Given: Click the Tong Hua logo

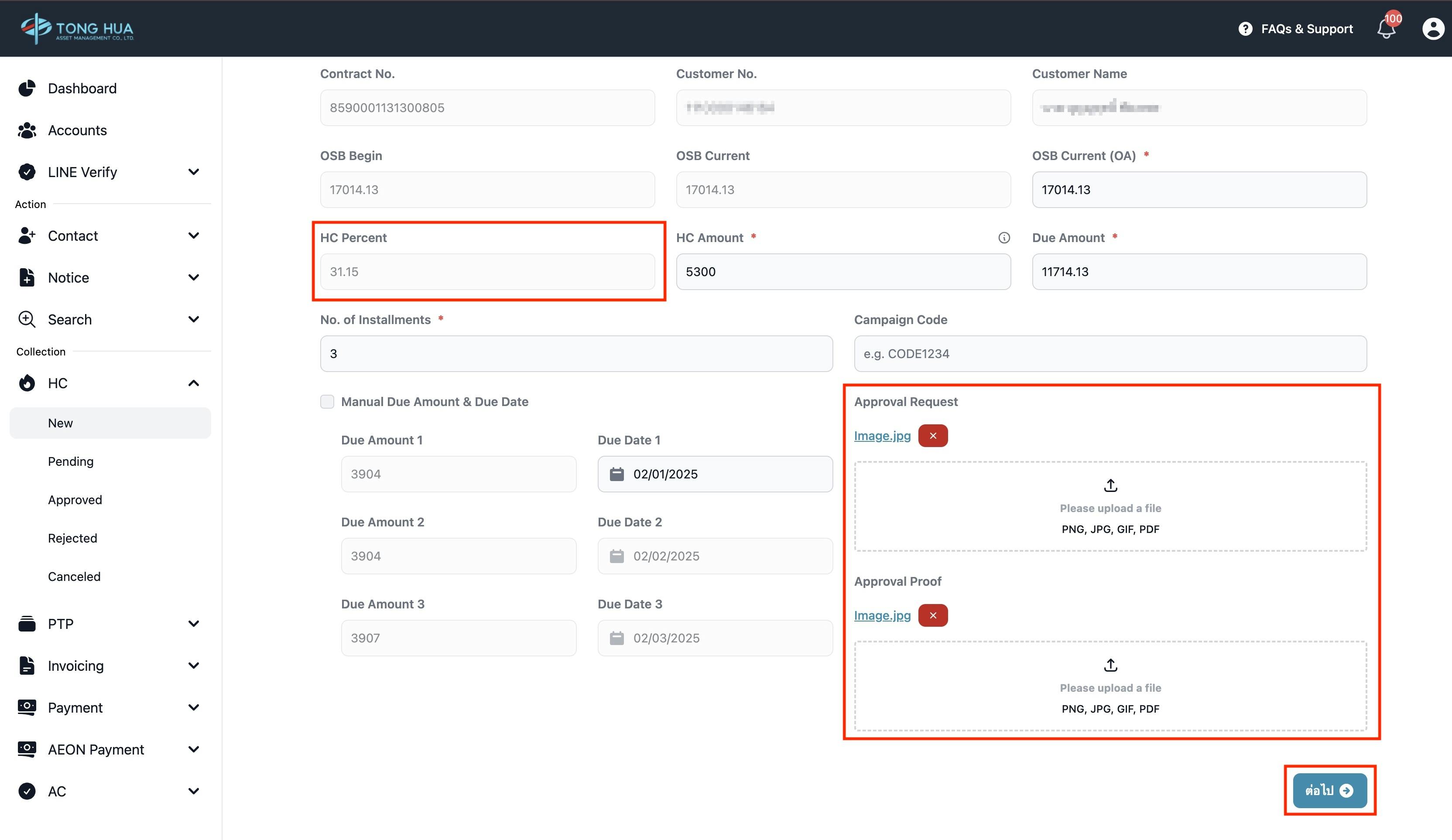Looking at the screenshot, I should (77, 29).
